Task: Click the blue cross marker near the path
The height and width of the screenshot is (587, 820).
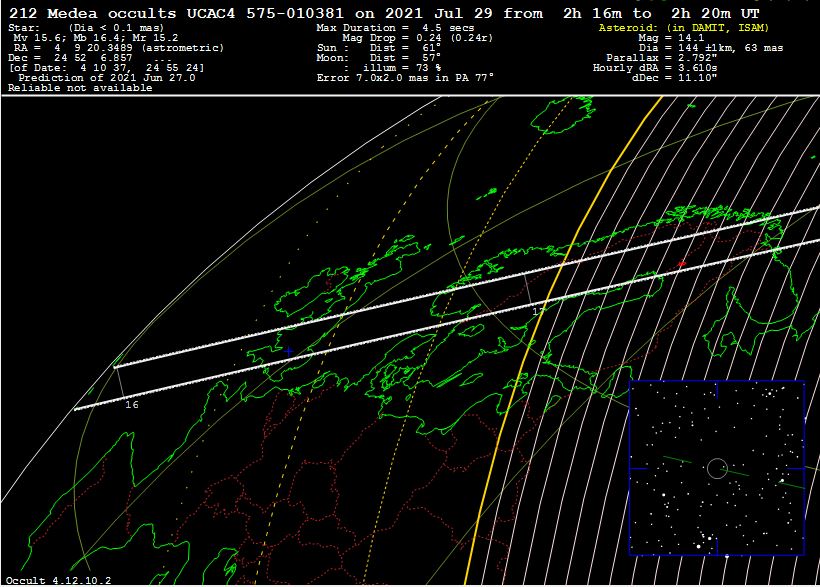Action: point(289,351)
